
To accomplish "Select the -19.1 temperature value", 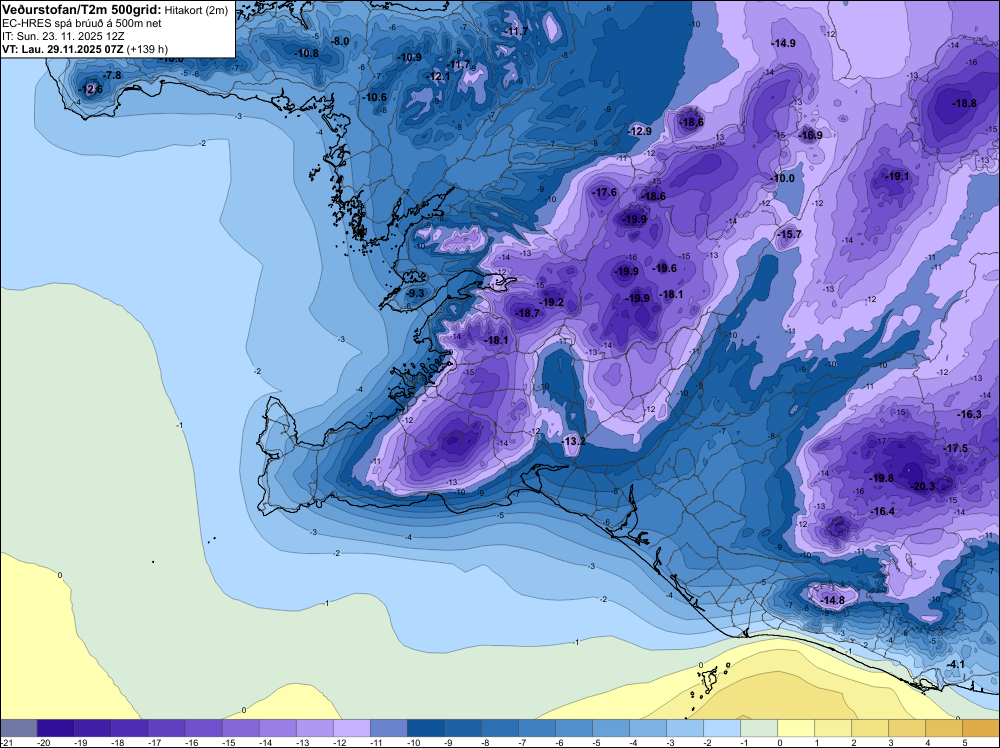I will pos(898,177).
